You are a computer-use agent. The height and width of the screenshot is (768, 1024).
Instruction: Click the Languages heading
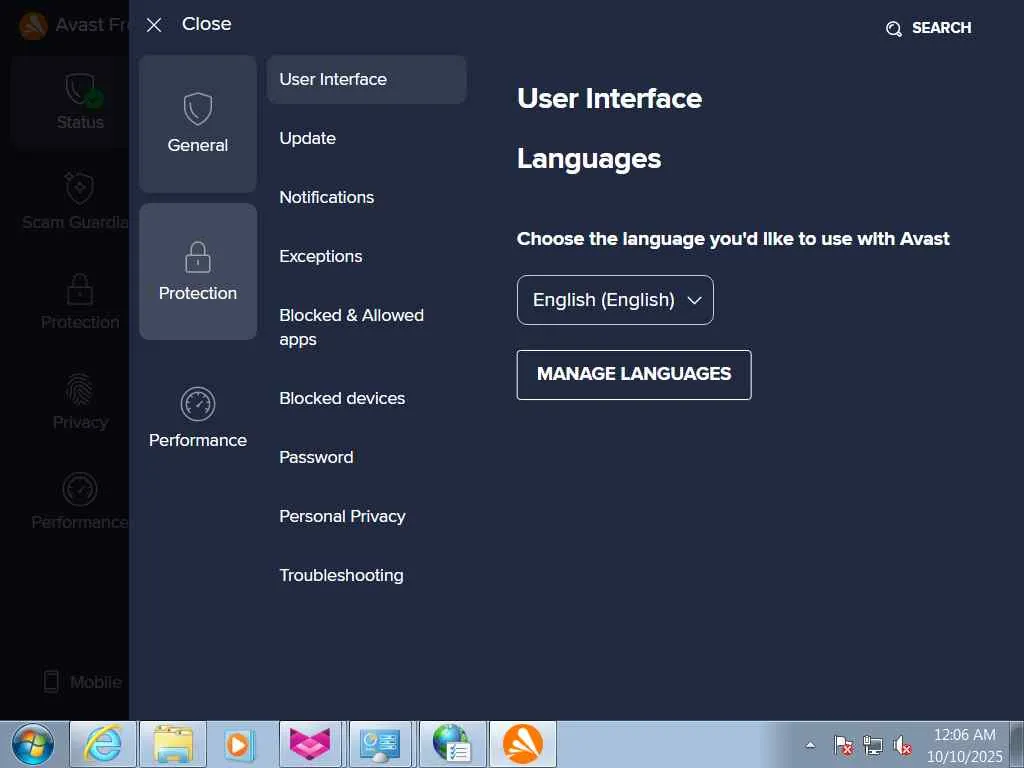click(x=589, y=159)
